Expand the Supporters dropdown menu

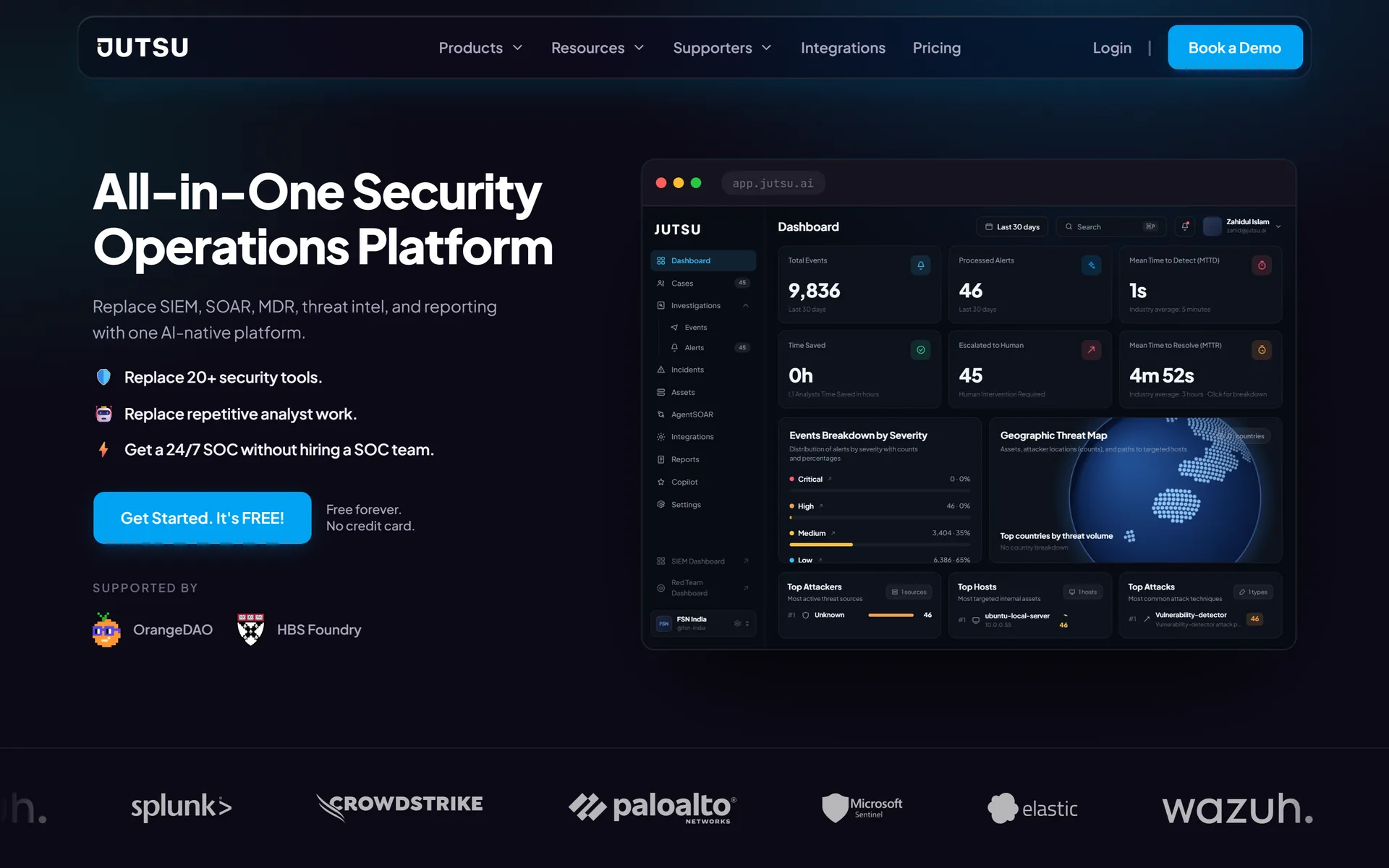tap(722, 48)
